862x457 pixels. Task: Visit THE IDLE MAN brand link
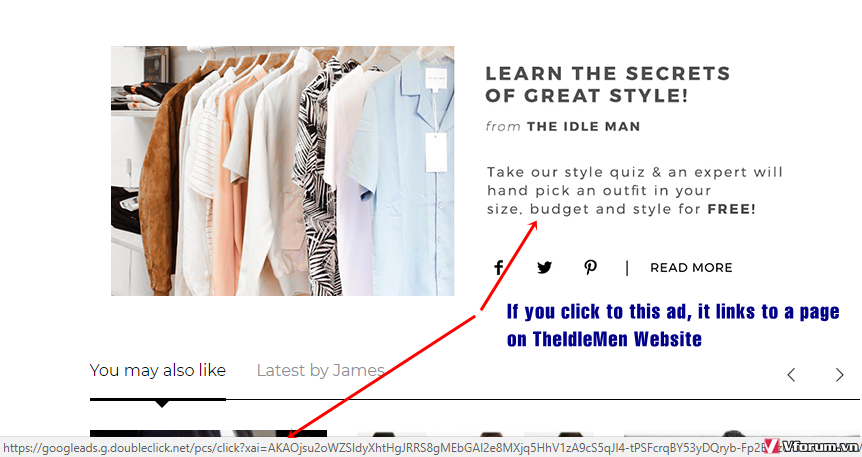coord(584,126)
